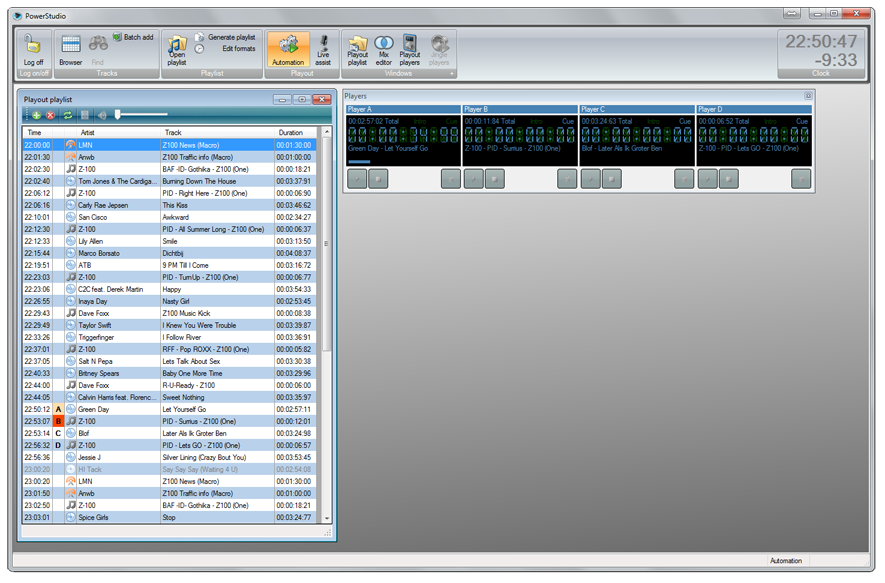Adjust the playlist volume slider
Image resolution: width=885 pixels, height=583 pixels.
coord(118,116)
